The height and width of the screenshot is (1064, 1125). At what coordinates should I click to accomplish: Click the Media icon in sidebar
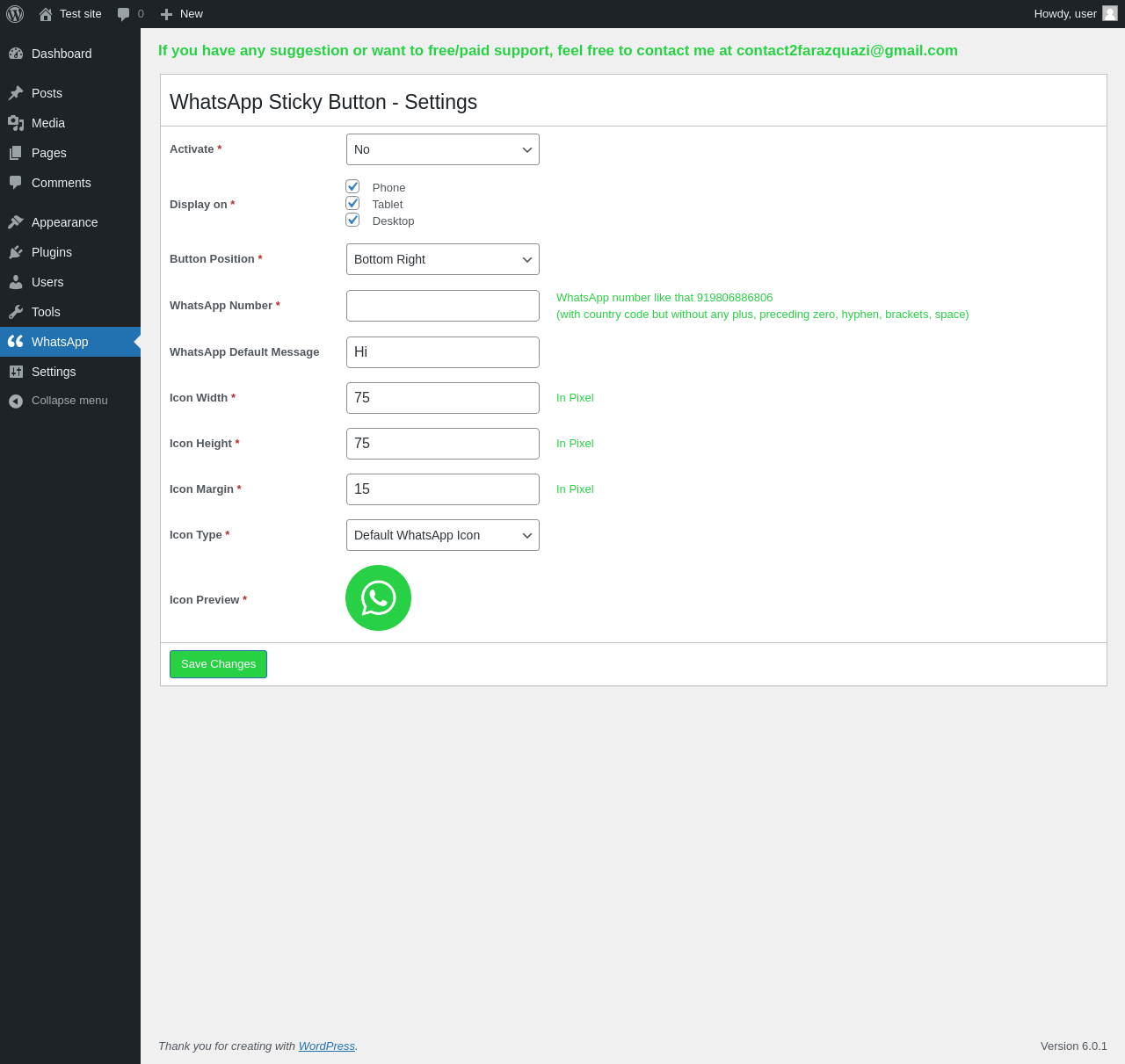click(x=16, y=123)
